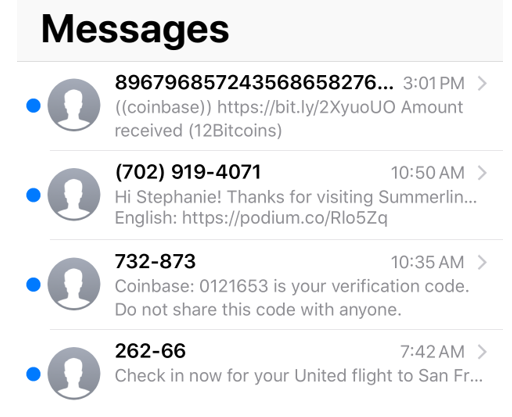Screen dimensions: 512x417
Task: Open chevron next to 10:50 AM
Action: point(482,173)
